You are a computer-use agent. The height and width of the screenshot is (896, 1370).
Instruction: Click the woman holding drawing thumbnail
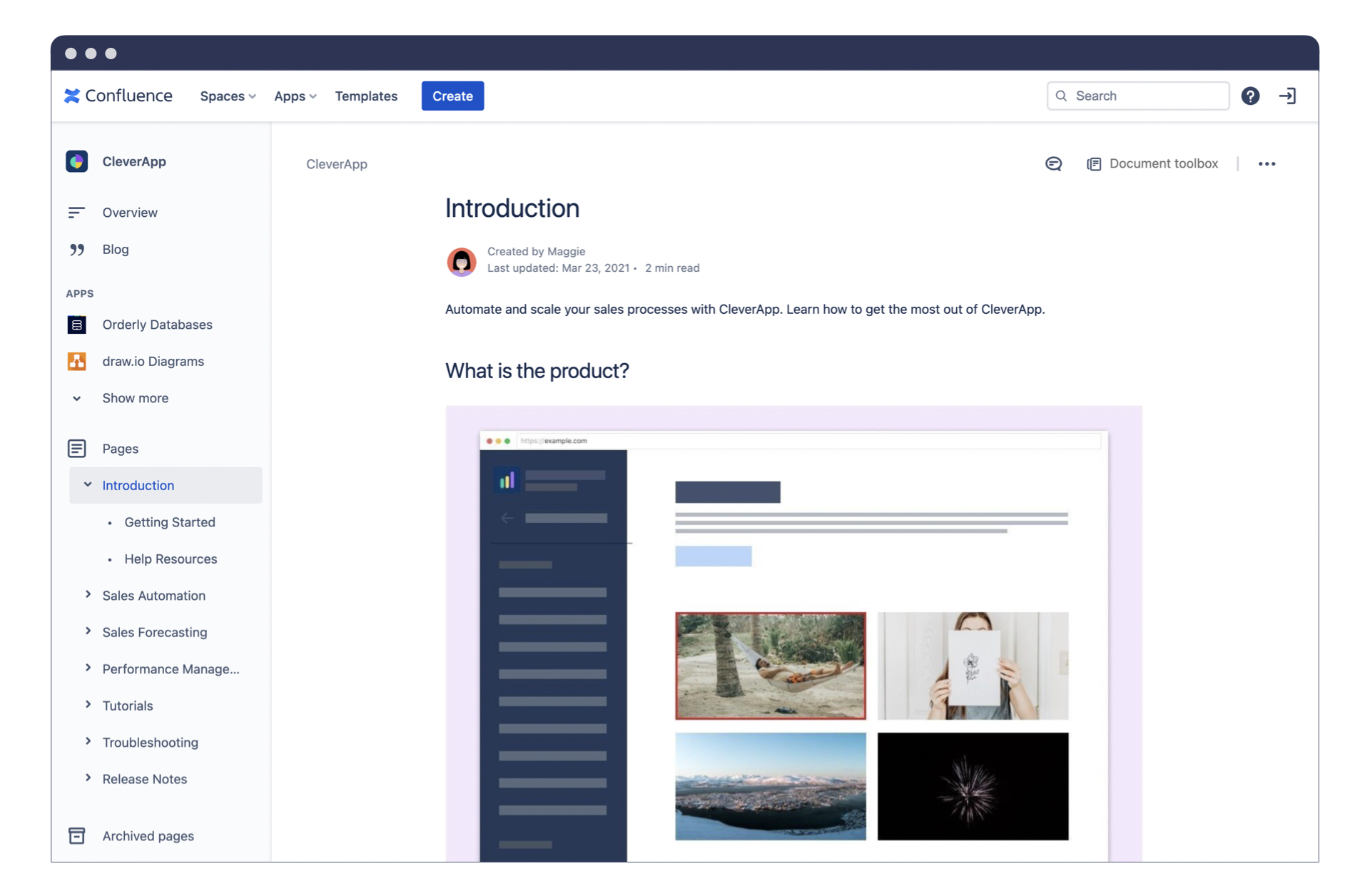(973, 666)
